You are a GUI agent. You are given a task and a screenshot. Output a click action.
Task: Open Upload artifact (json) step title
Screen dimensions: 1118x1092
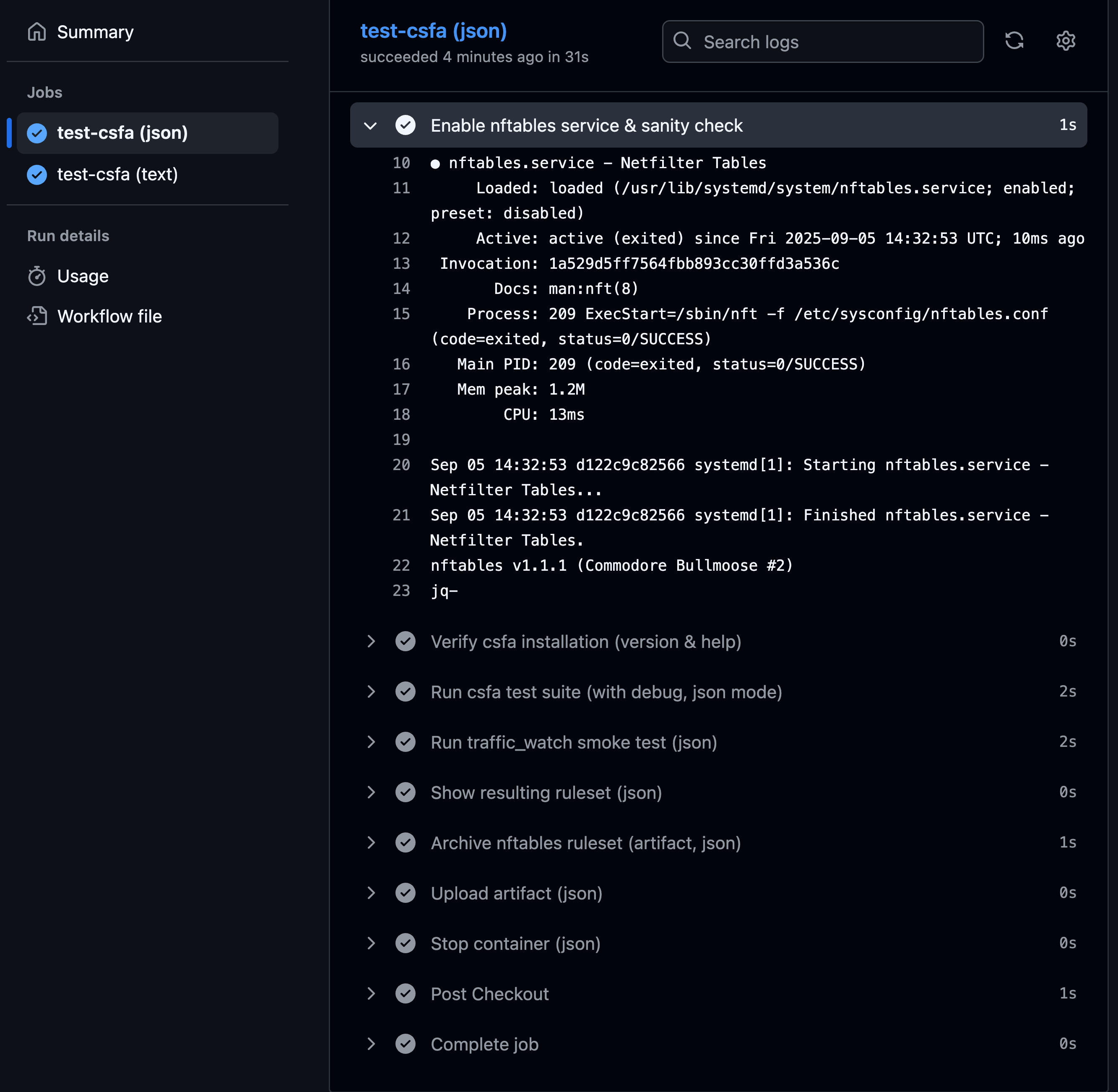coord(516,894)
